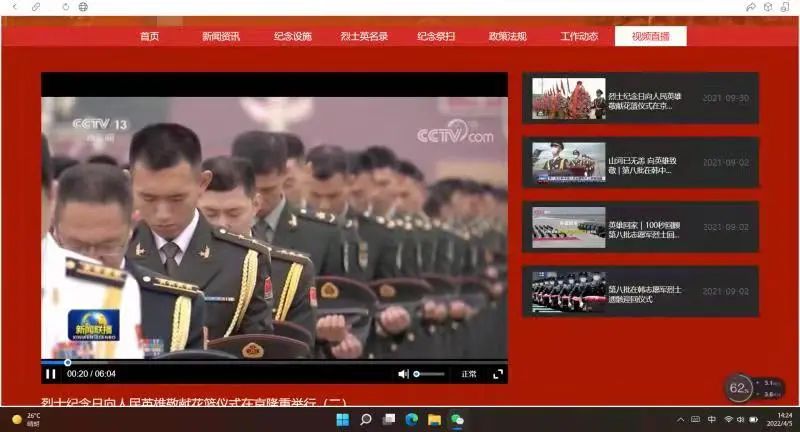Open Microsoft Edge from the taskbar
The image size is (800, 432).
tap(411, 419)
